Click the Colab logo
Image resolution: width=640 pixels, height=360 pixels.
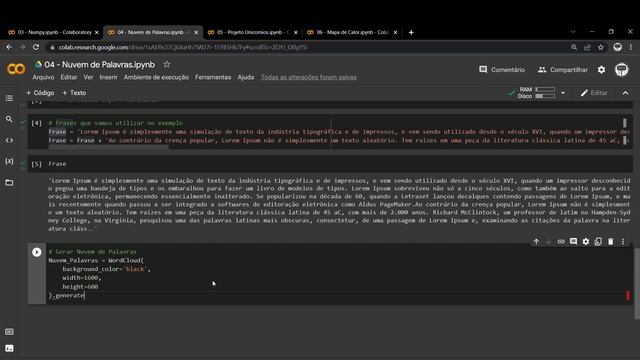[16, 69]
